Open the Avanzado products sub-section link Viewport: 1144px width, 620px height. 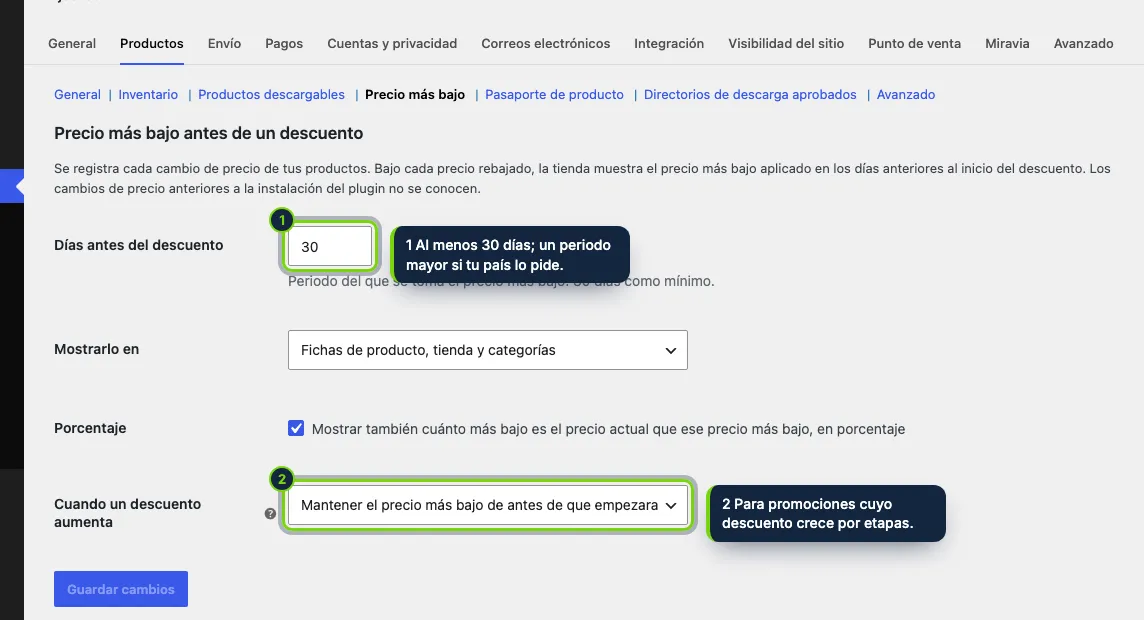905,95
